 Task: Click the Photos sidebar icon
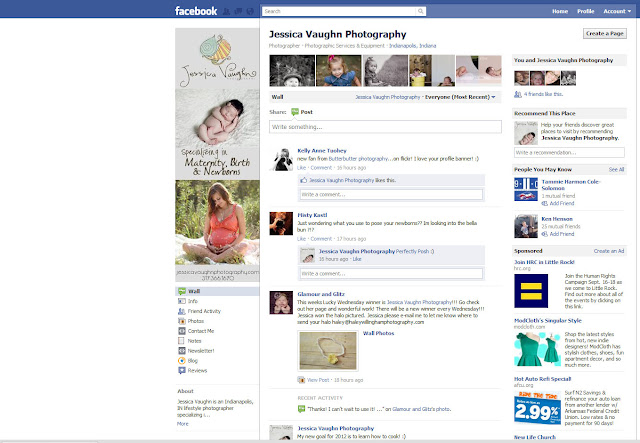[x=182, y=321]
